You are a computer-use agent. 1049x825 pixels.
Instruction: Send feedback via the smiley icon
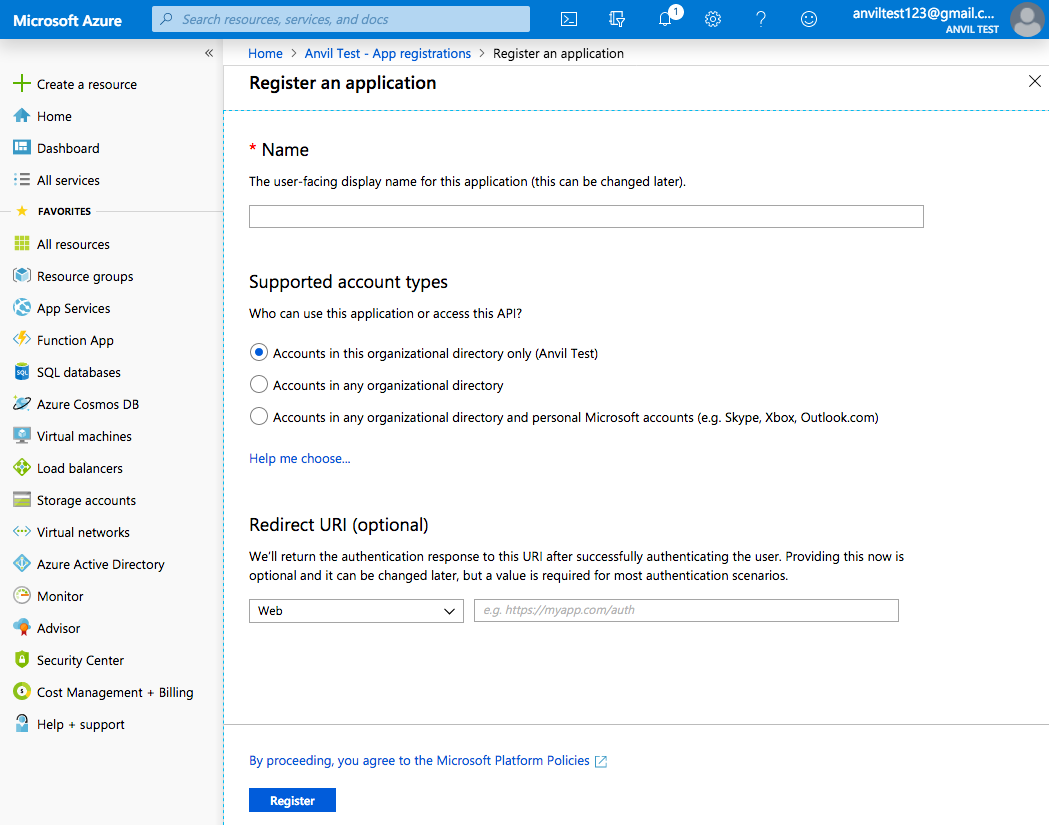809,18
